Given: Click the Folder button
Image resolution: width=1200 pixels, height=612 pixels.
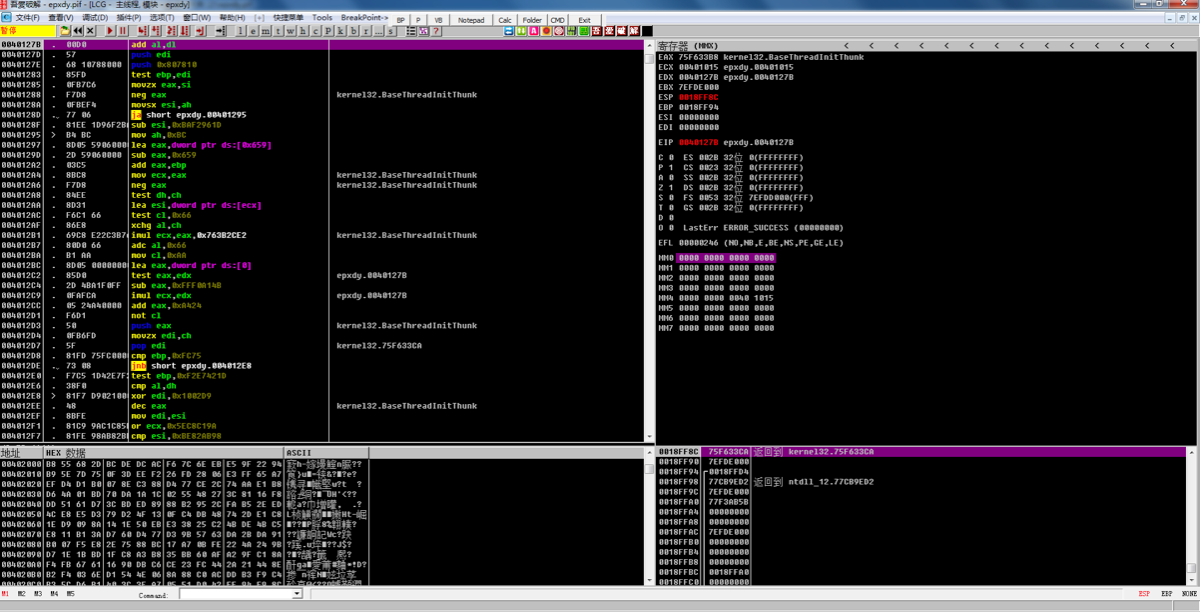Looking at the screenshot, I should click(532, 19).
